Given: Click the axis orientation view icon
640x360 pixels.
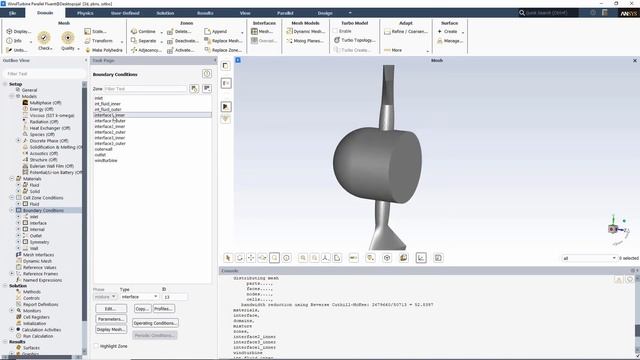Looking at the screenshot, I should coord(326,258).
